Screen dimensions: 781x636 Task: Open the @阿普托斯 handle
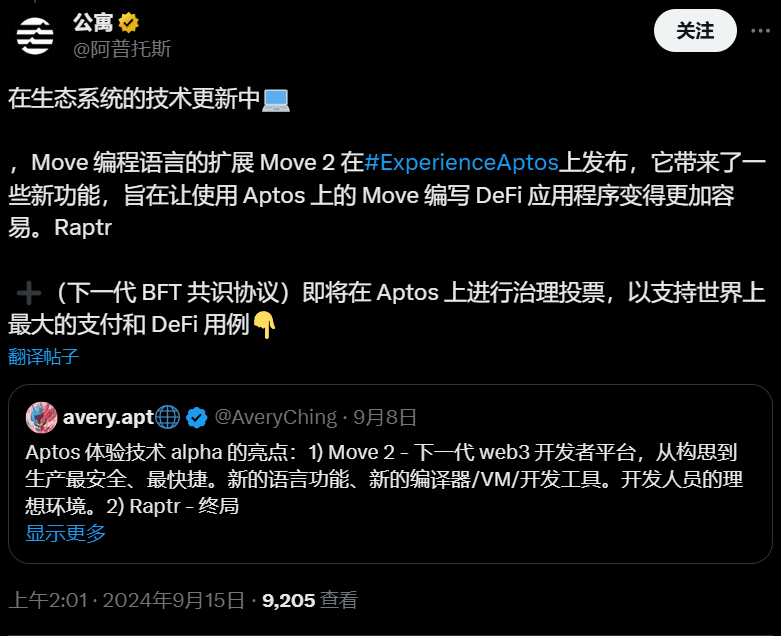[122, 49]
